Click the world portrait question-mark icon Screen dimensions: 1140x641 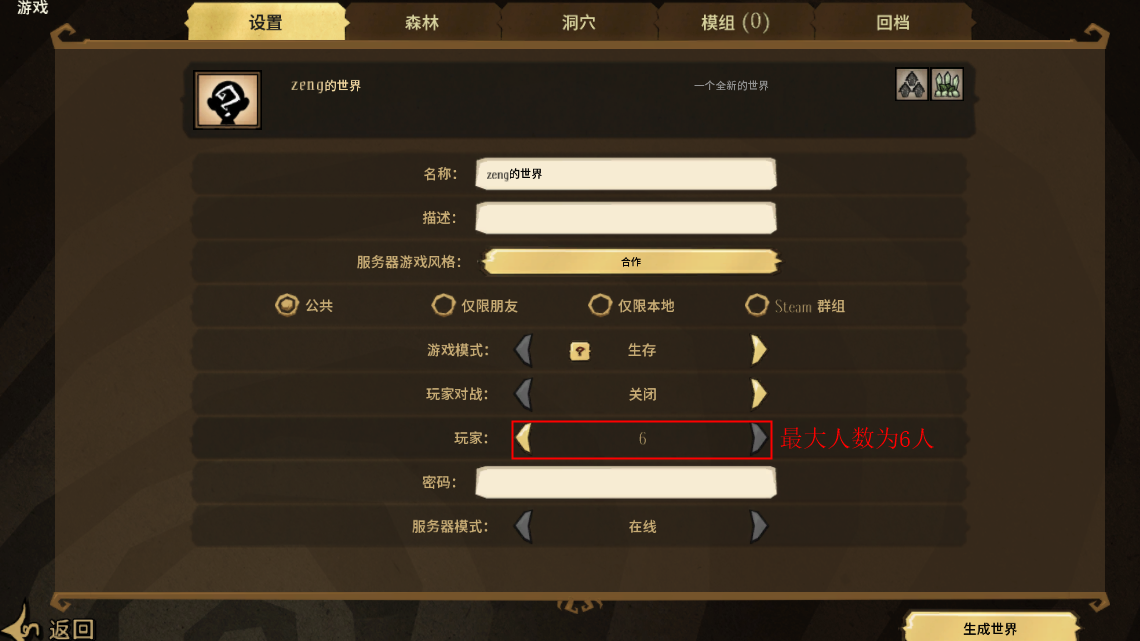pos(227,100)
